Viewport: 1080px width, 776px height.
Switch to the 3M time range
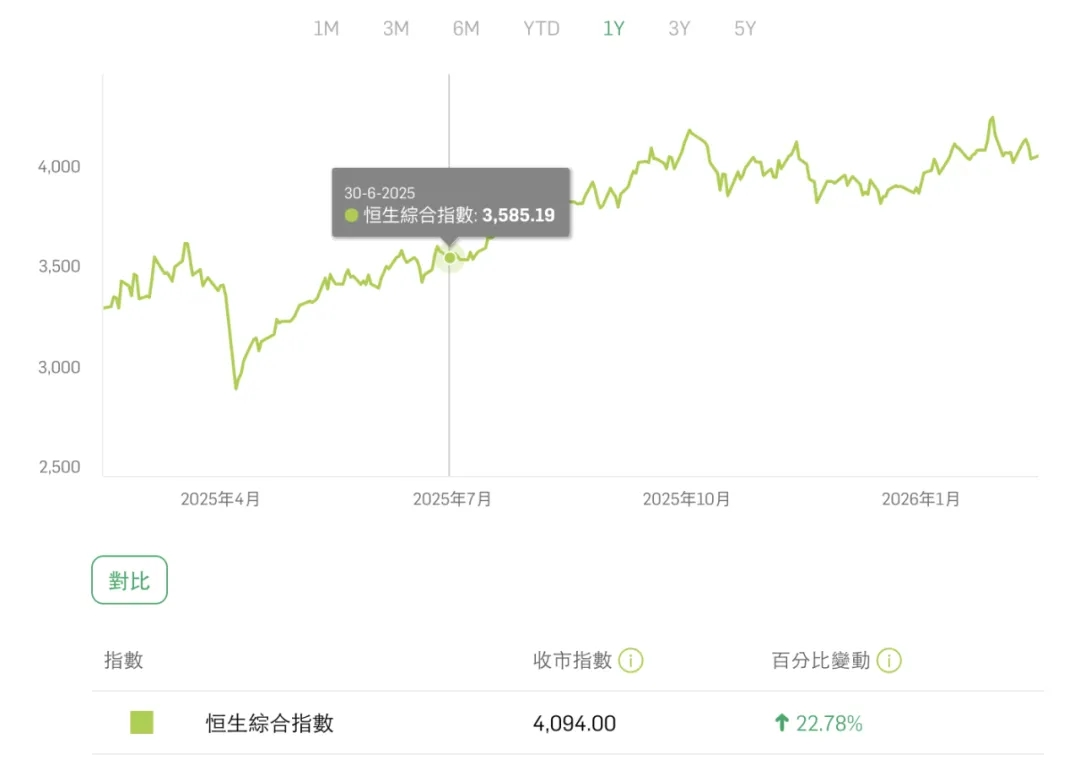pyautogui.click(x=396, y=29)
